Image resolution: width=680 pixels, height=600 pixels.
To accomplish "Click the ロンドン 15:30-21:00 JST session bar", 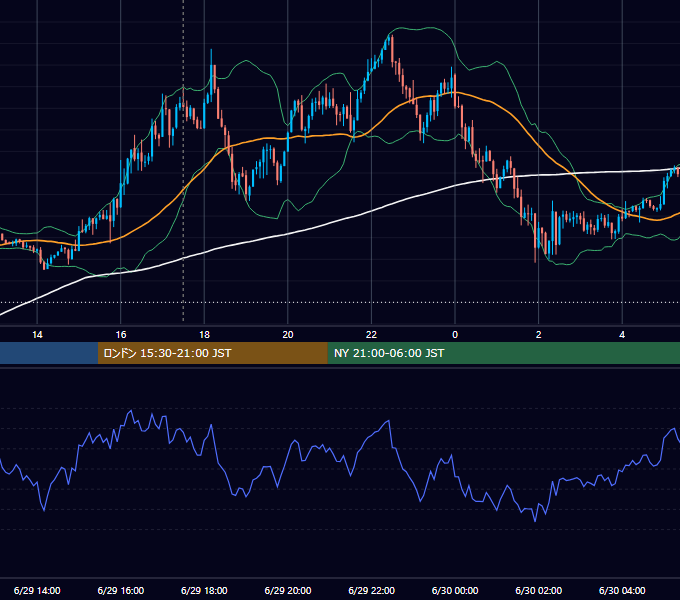I will [x=212, y=353].
